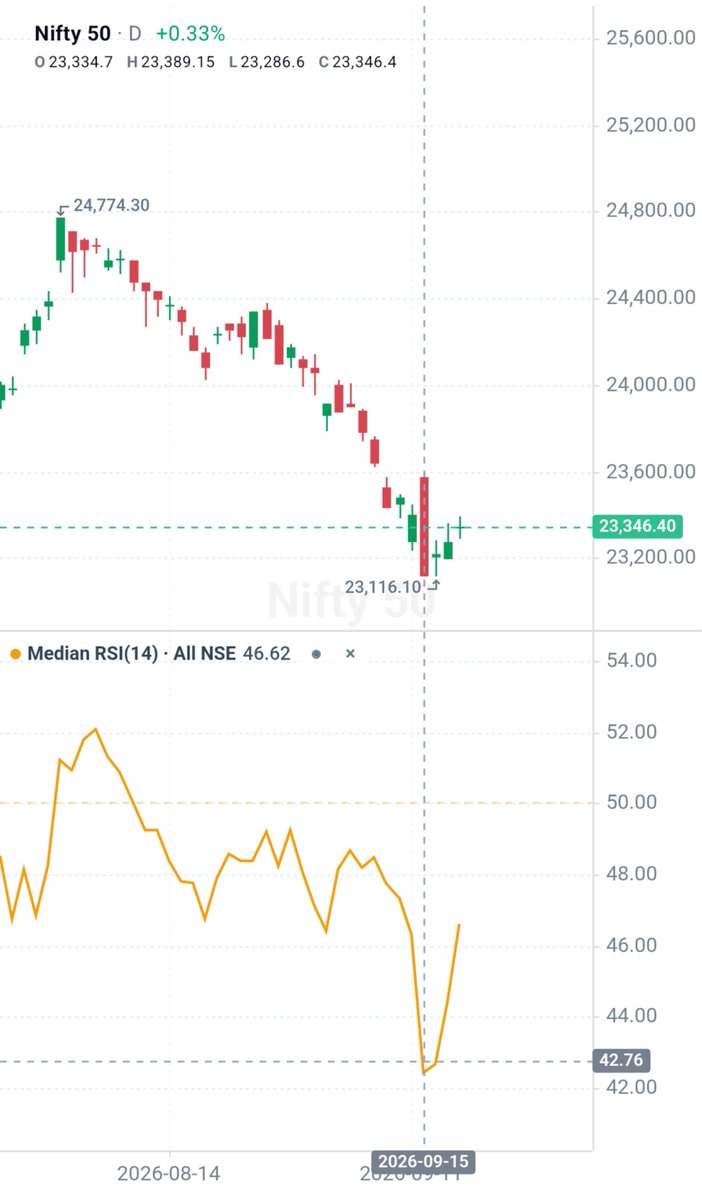Click the Median RSI value 46.62 in the legend
This screenshot has width=702, height=1200.
coord(266,654)
